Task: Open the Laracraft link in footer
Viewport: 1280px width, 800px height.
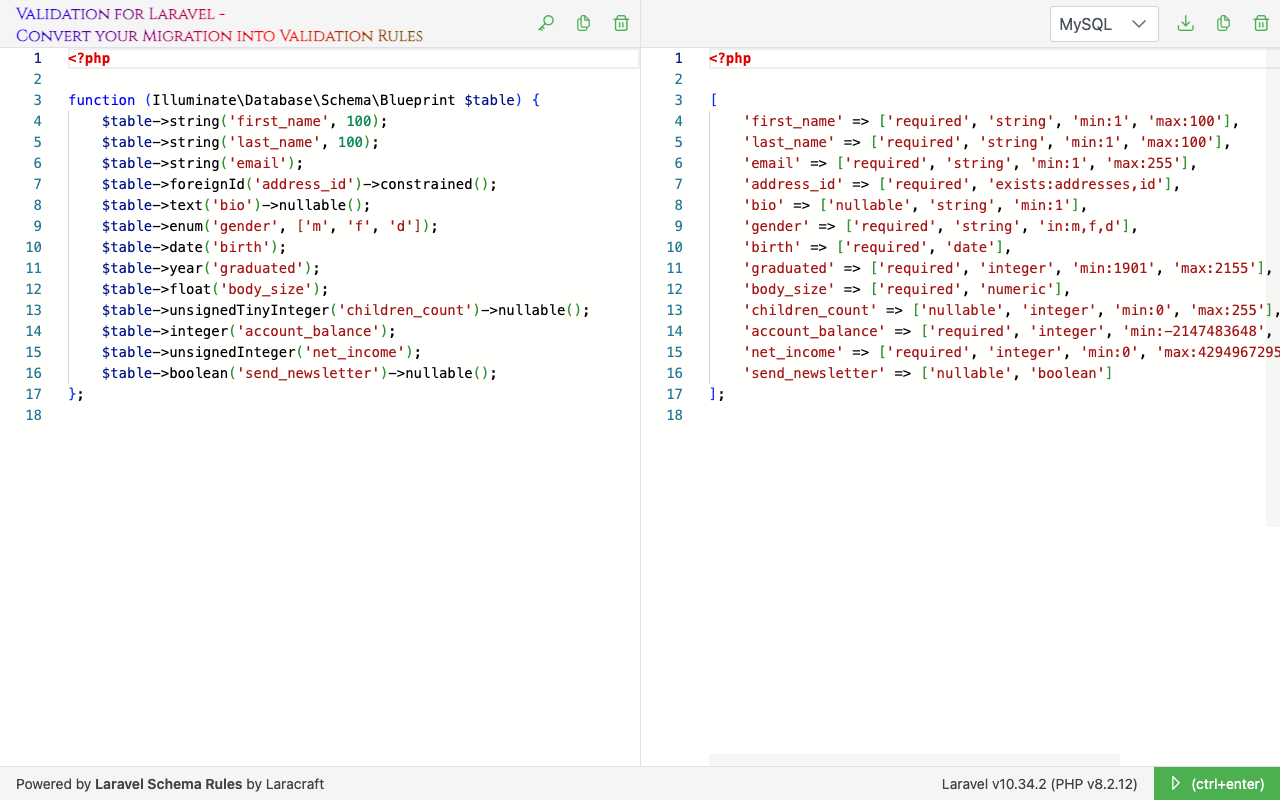Action: [295, 784]
